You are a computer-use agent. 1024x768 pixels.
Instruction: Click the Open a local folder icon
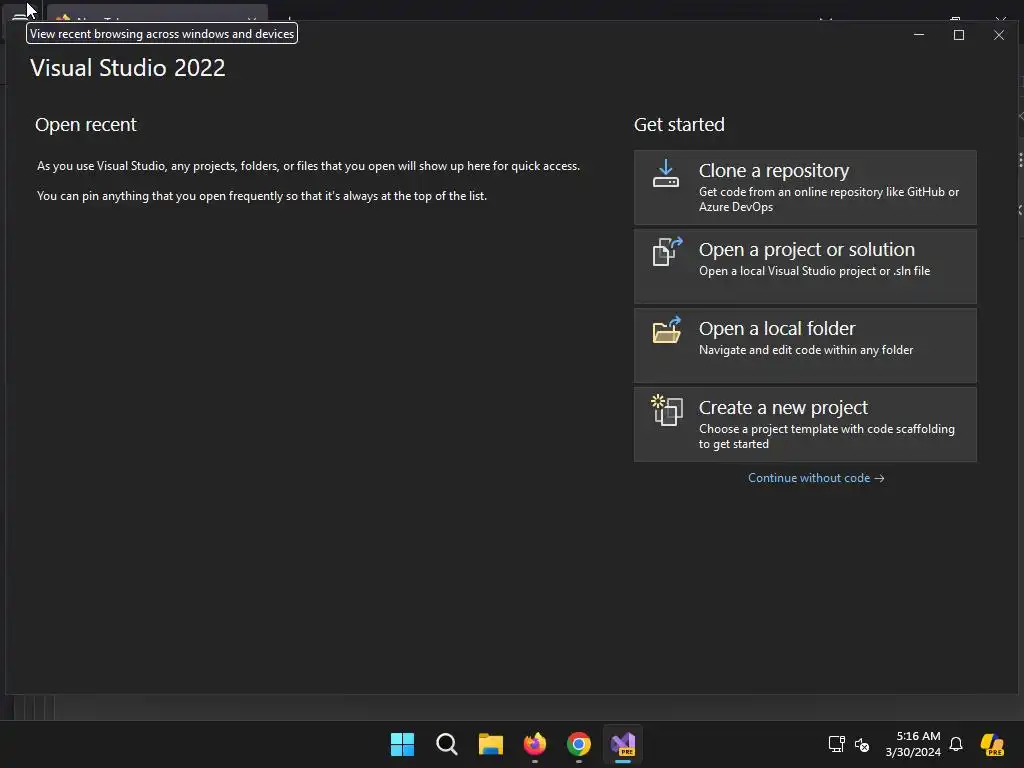point(667,330)
